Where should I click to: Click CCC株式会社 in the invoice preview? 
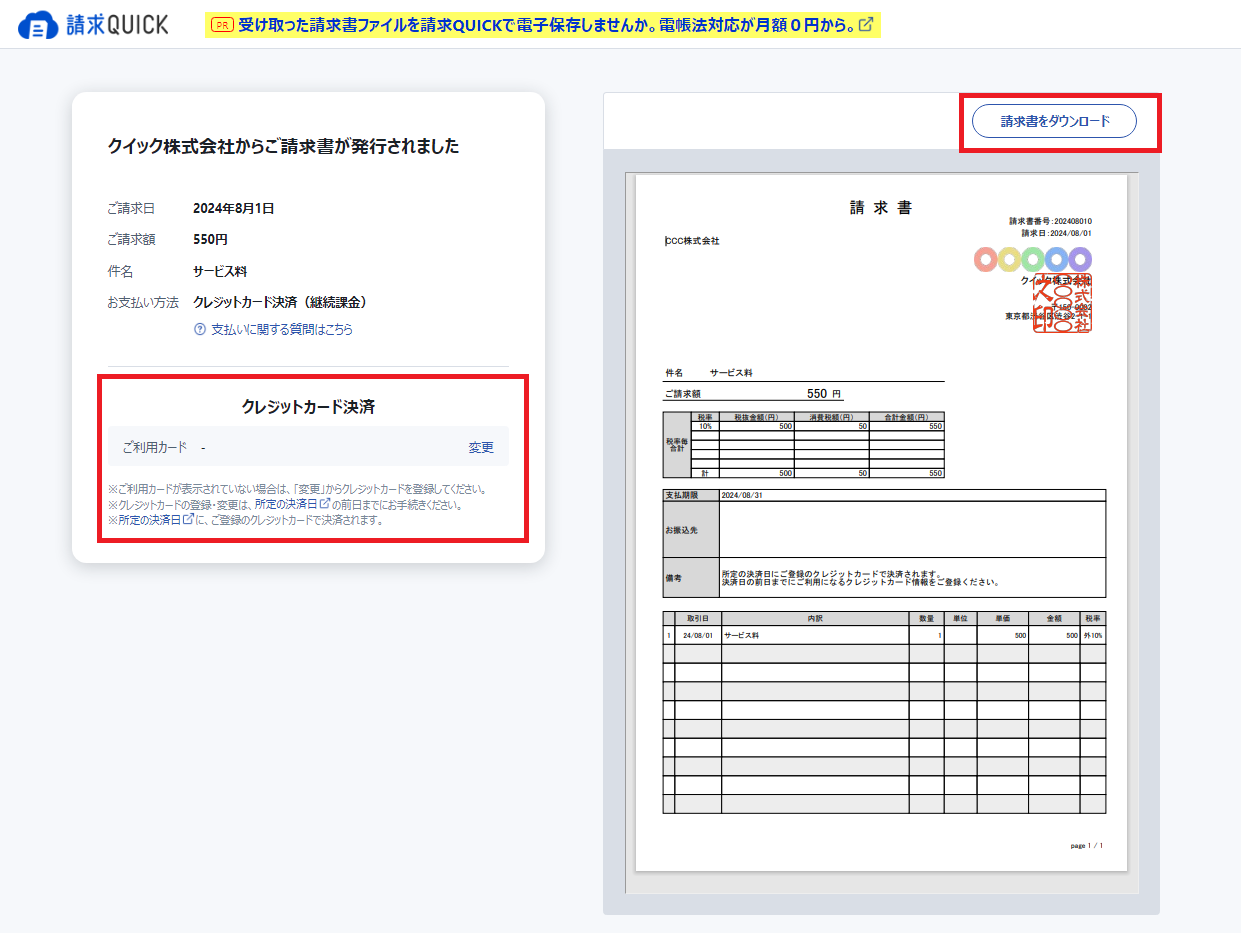tap(692, 241)
